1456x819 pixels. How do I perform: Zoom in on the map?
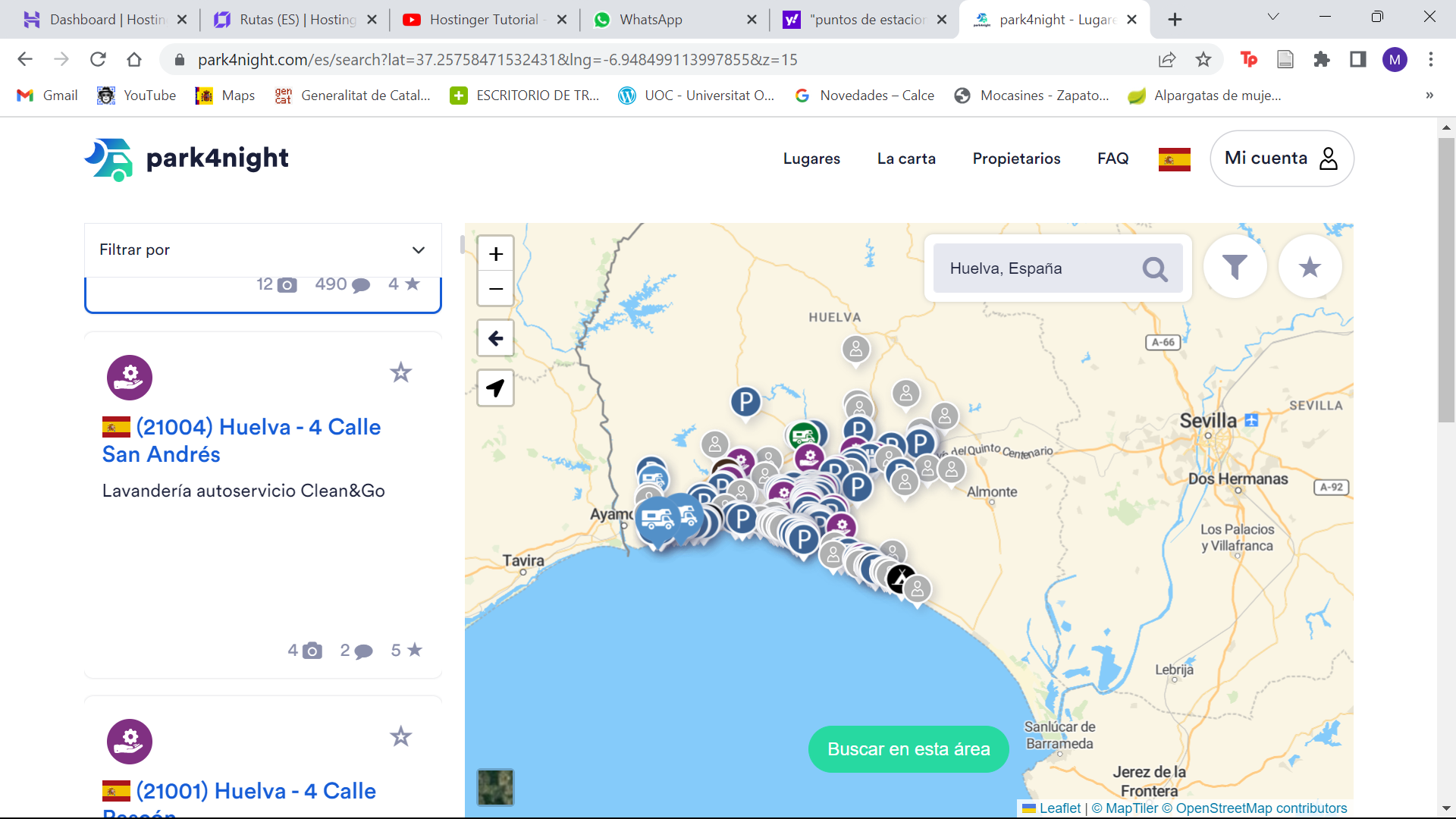click(x=495, y=254)
